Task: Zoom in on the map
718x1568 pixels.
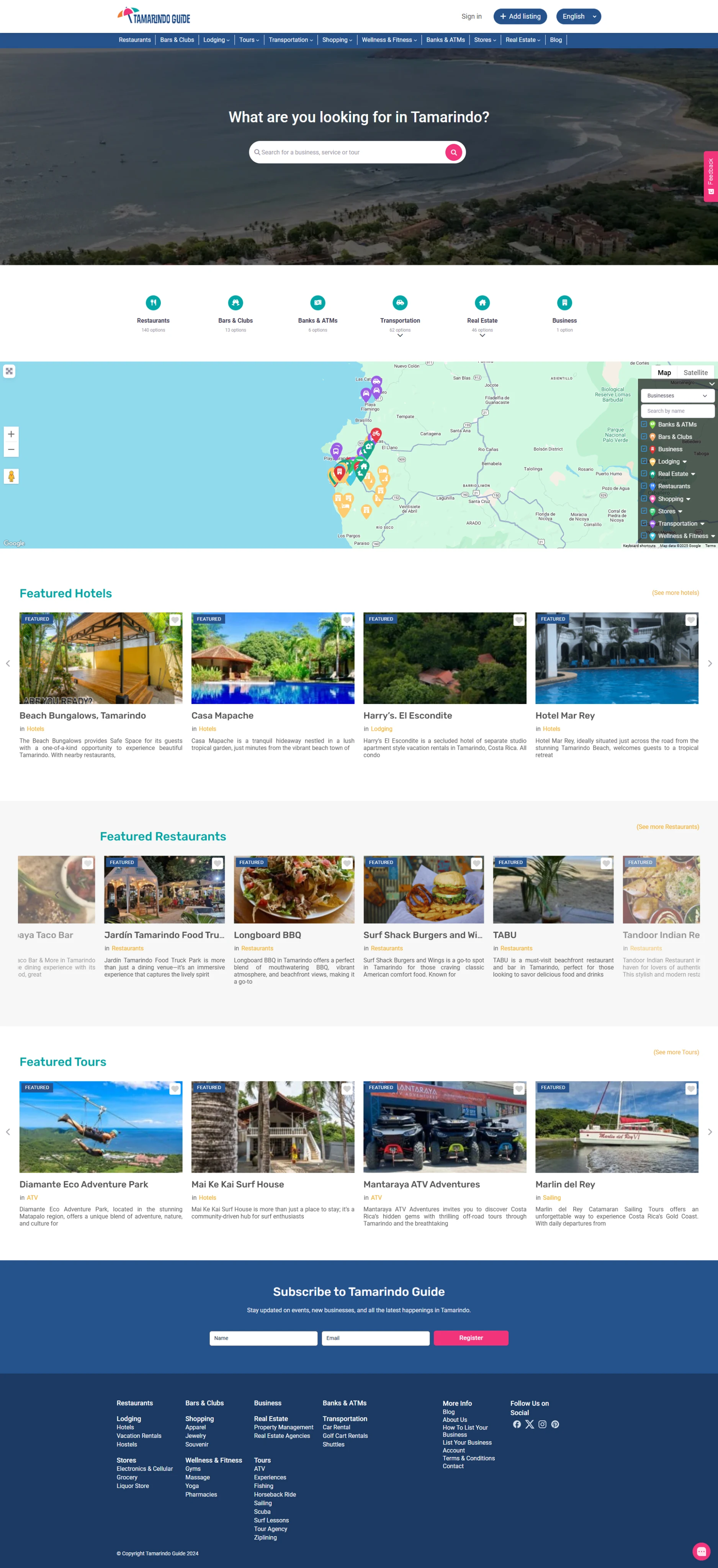Action: [11, 434]
